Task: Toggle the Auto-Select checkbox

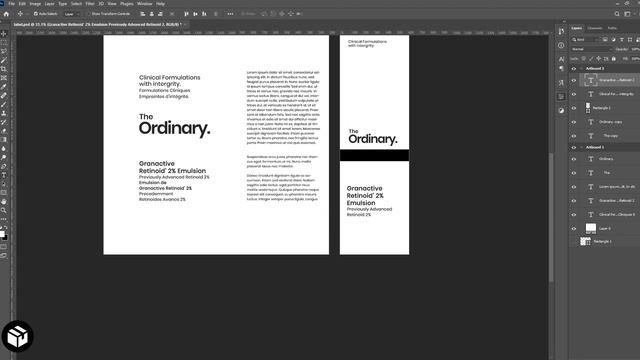Action: [36, 14]
